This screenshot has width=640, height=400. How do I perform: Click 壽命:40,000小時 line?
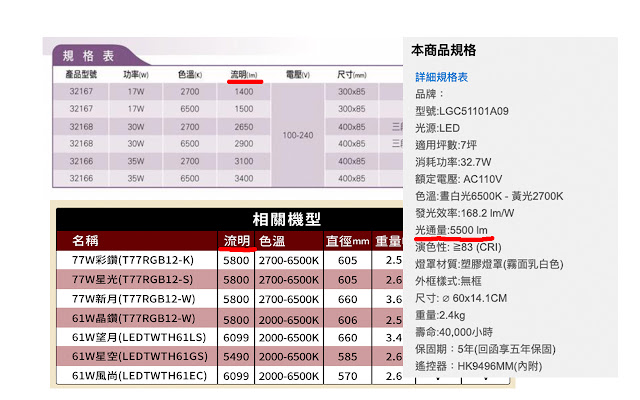[454, 332]
